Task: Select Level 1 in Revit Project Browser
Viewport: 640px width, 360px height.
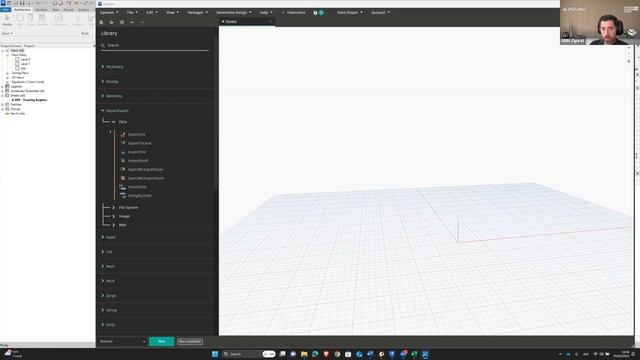Action: 25,64
